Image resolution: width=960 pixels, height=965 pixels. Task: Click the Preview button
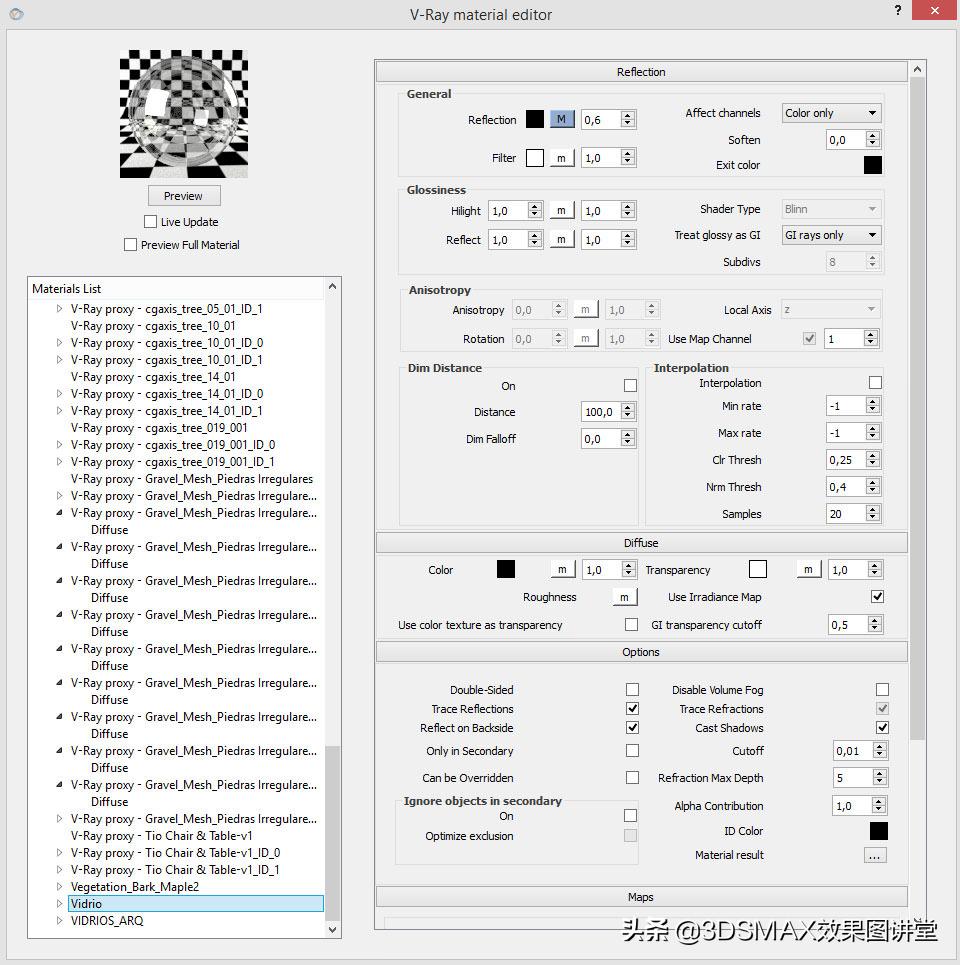pos(183,196)
